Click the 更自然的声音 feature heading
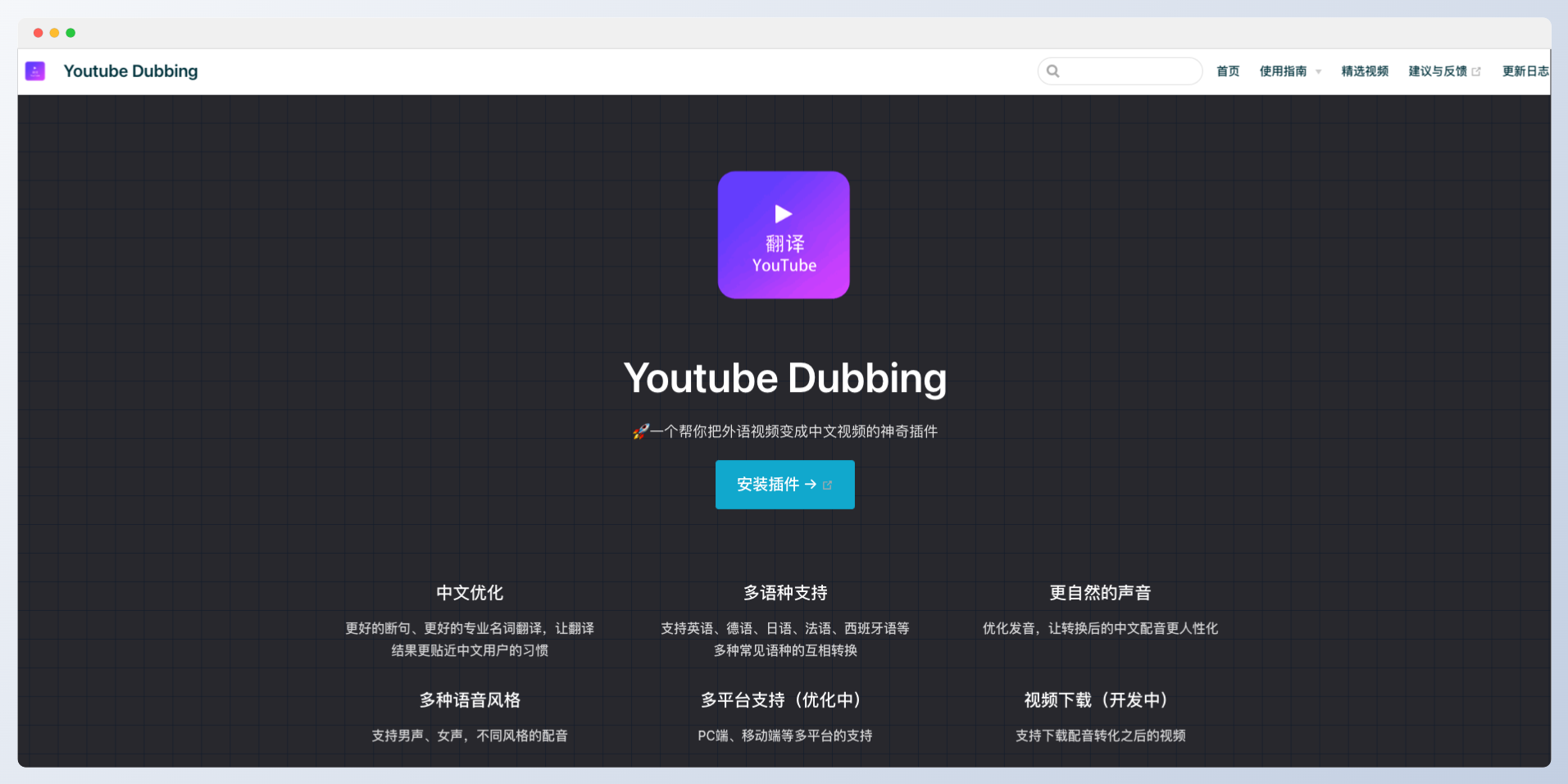The height and width of the screenshot is (784, 1568). [1100, 593]
